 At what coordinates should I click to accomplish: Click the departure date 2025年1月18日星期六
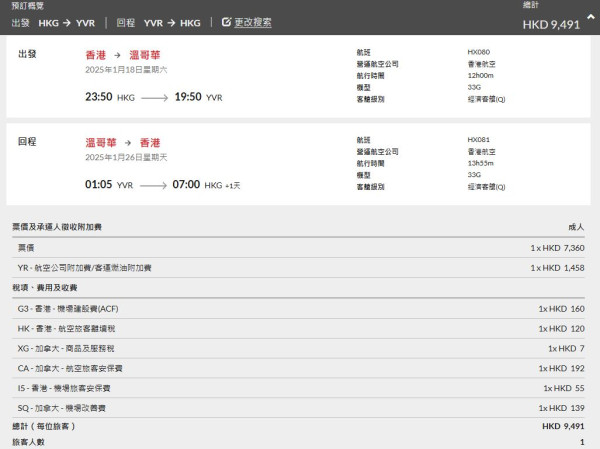[x=126, y=70]
